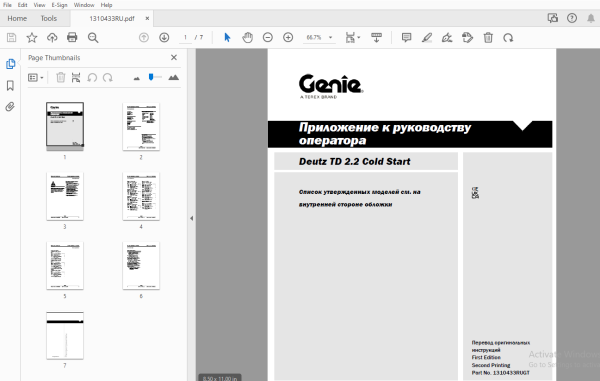Click the stamp tool icon

467,37
